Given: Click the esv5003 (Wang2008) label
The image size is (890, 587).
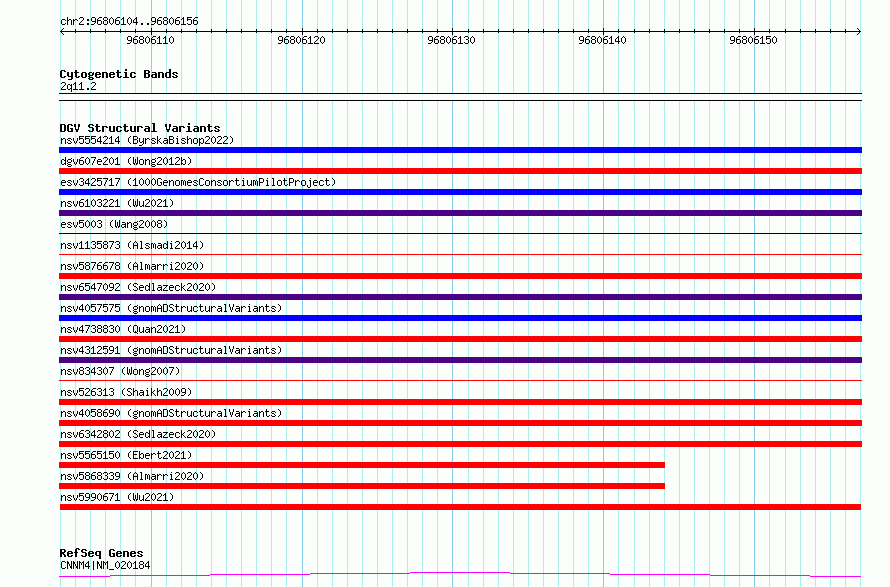Looking at the screenshot, I should 114,224.
